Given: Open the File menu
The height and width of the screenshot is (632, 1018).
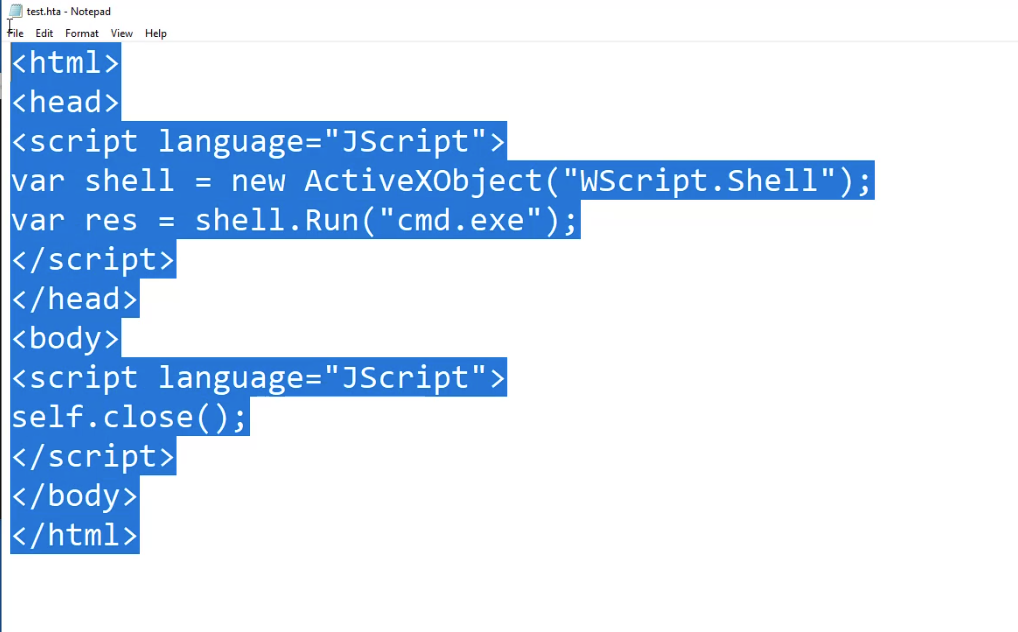Looking at the screenshot, I should click(x=16, y=33).
